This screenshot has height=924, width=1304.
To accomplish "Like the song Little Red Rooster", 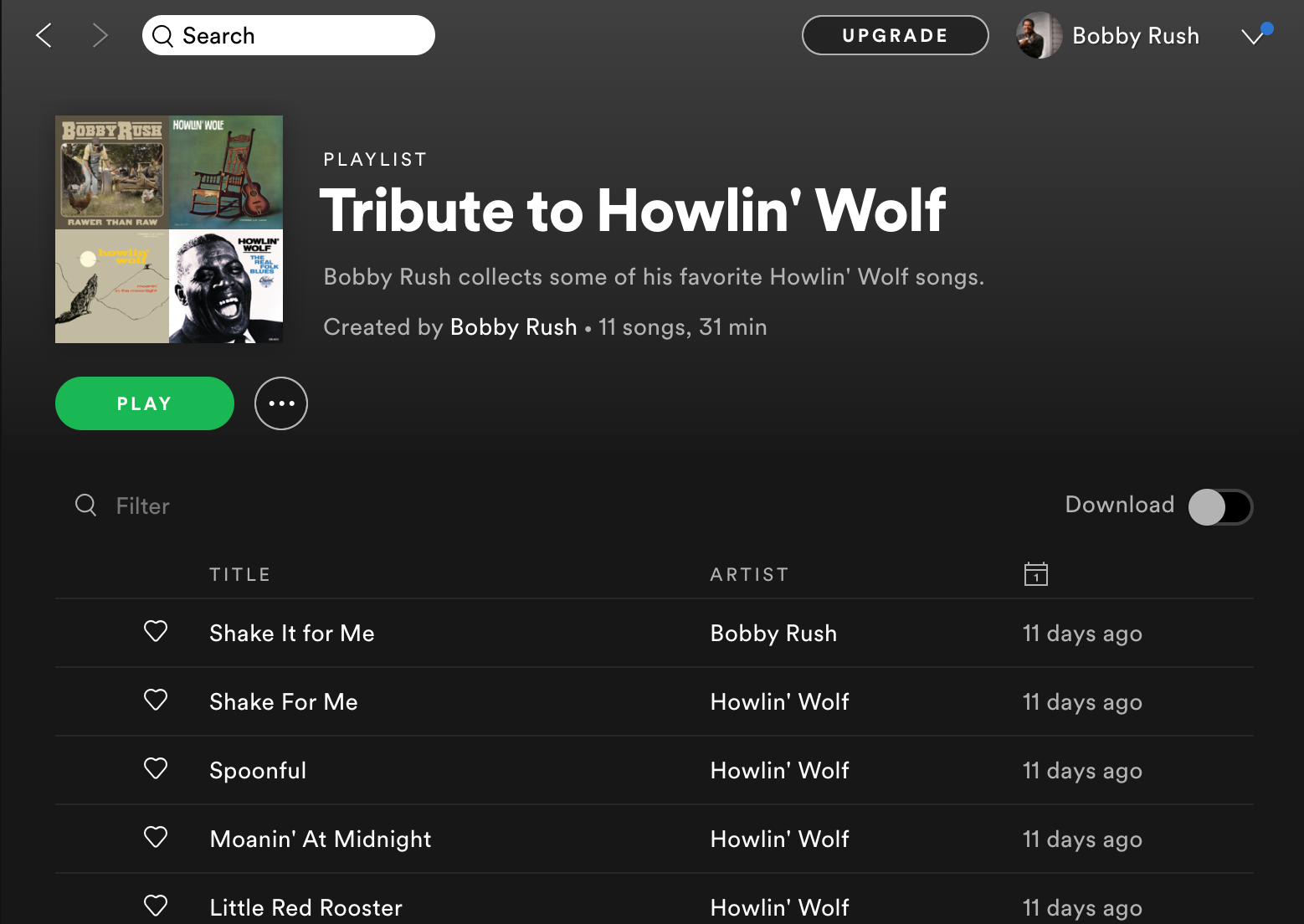I will pyautogui.click(x=156, y=906).
